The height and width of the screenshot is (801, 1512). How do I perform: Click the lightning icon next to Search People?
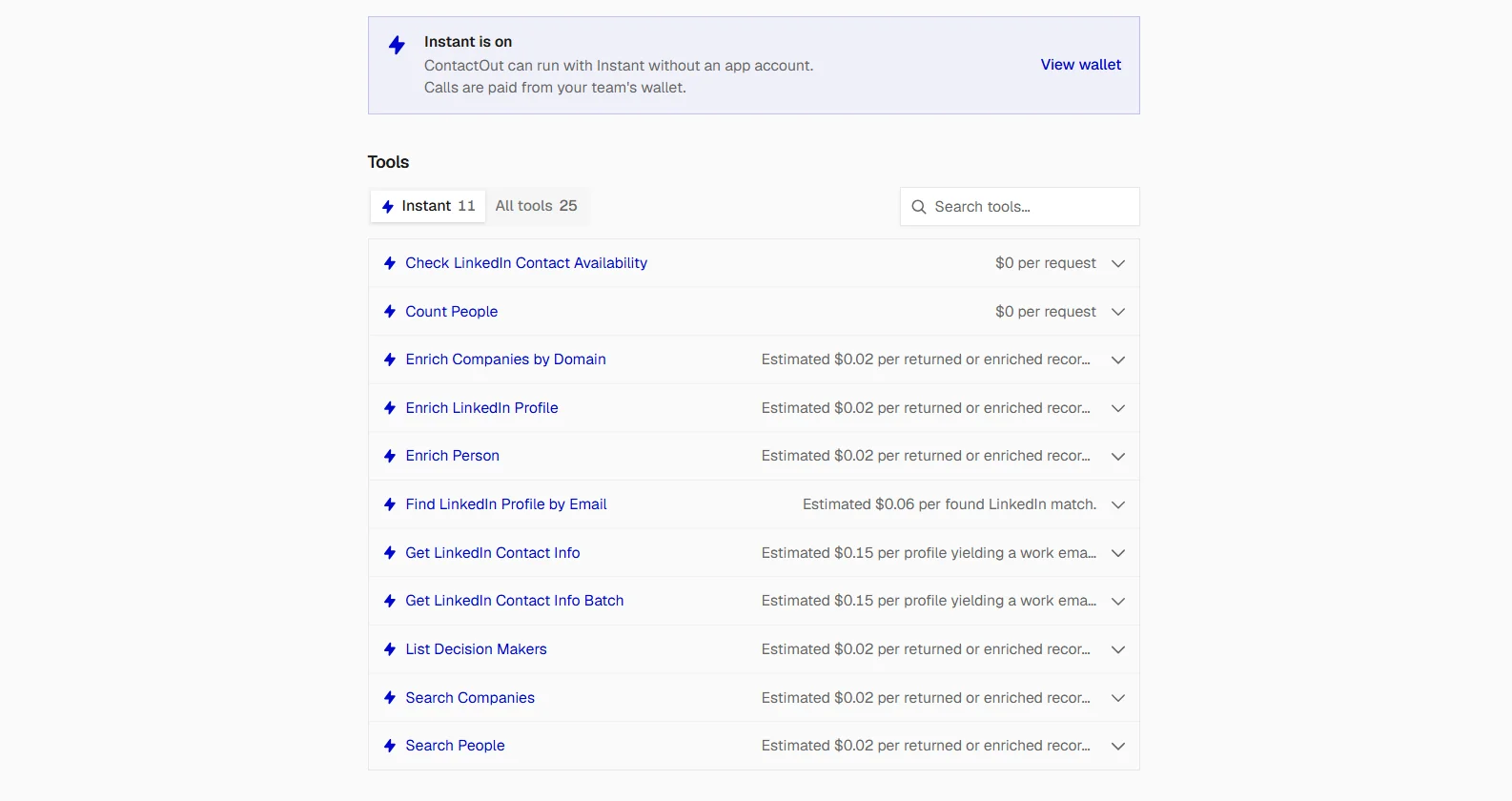pos(390,746)
